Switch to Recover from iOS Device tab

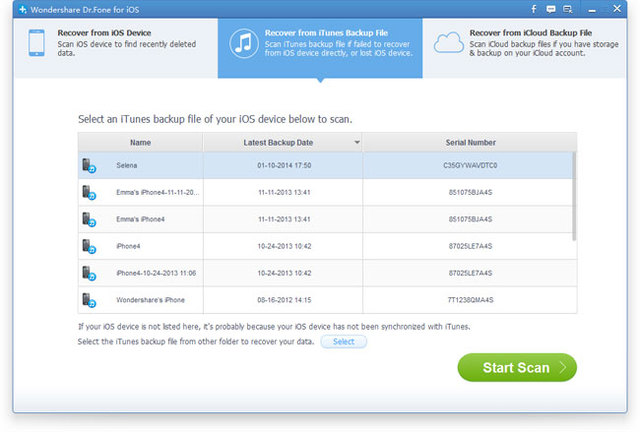click(116, 48)
